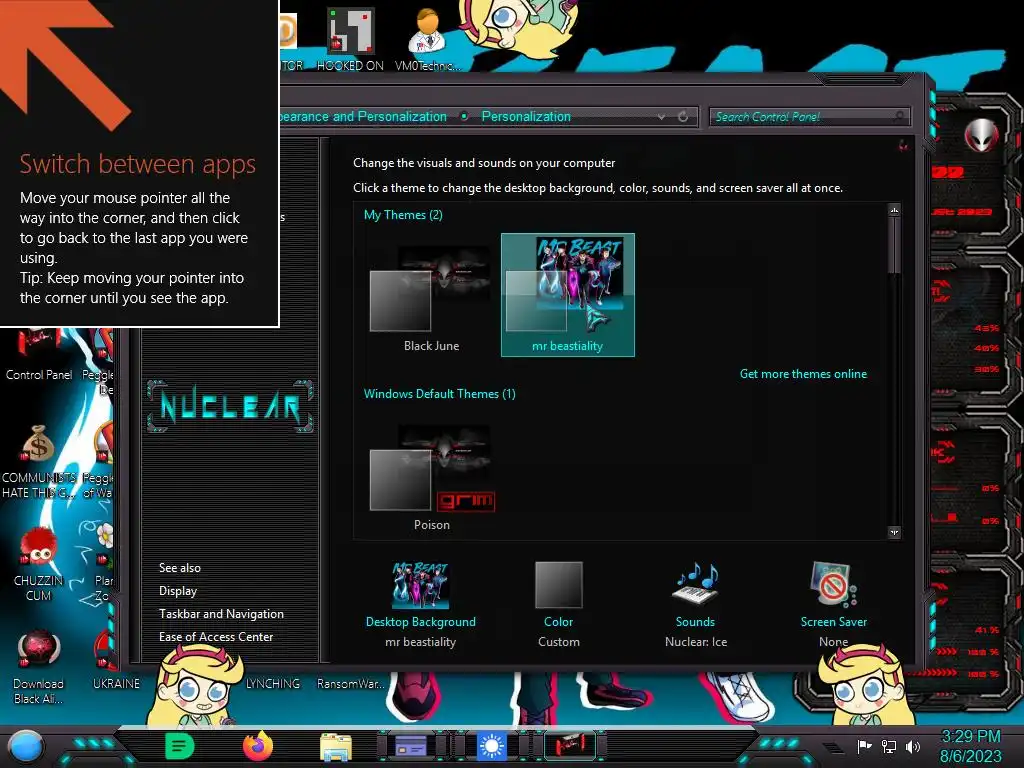Open the Desktop Background settings icon
This screenshot has height=768, width=1024.
(x=421, y=585)
